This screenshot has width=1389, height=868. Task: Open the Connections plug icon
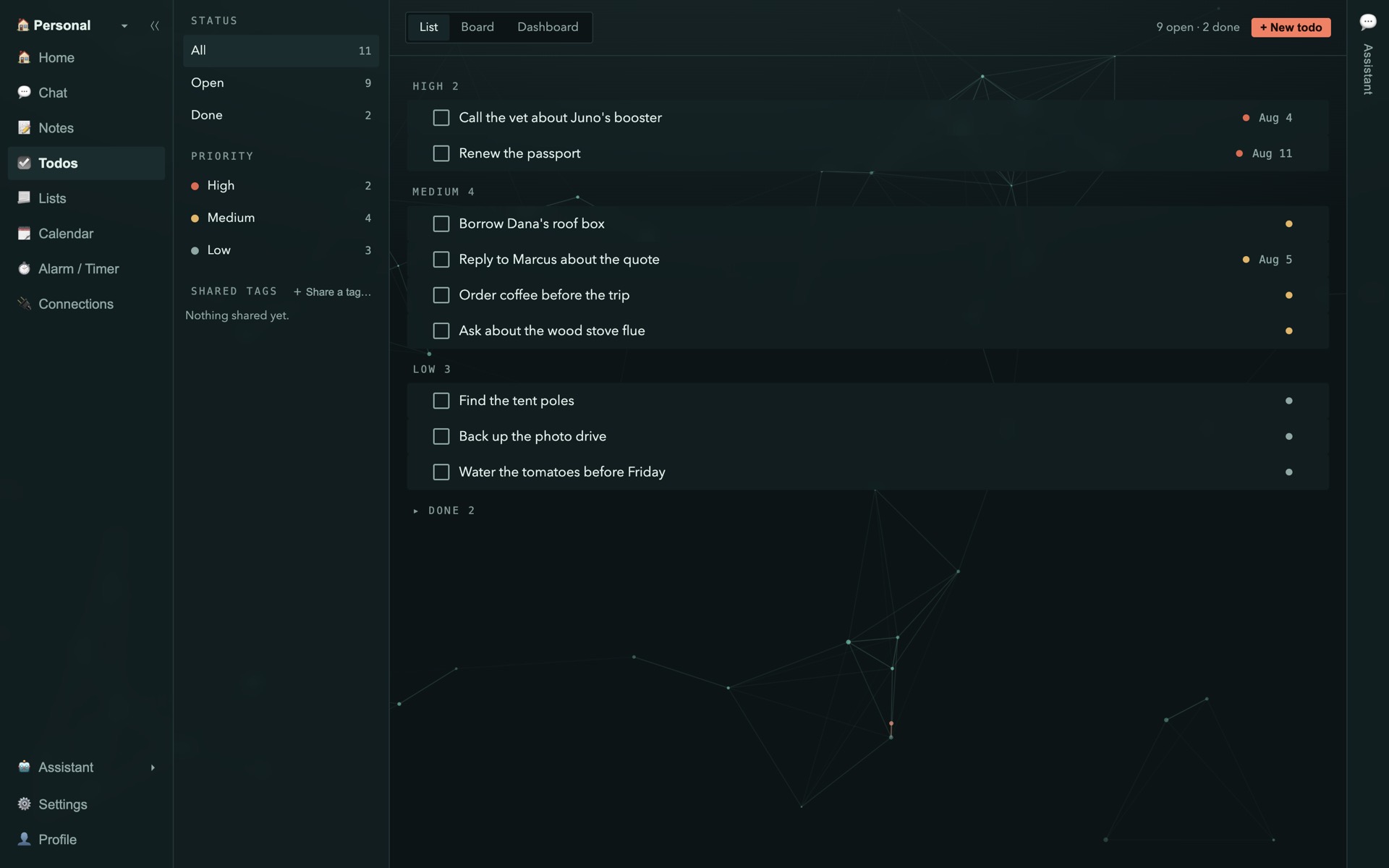tap(24, 304)
